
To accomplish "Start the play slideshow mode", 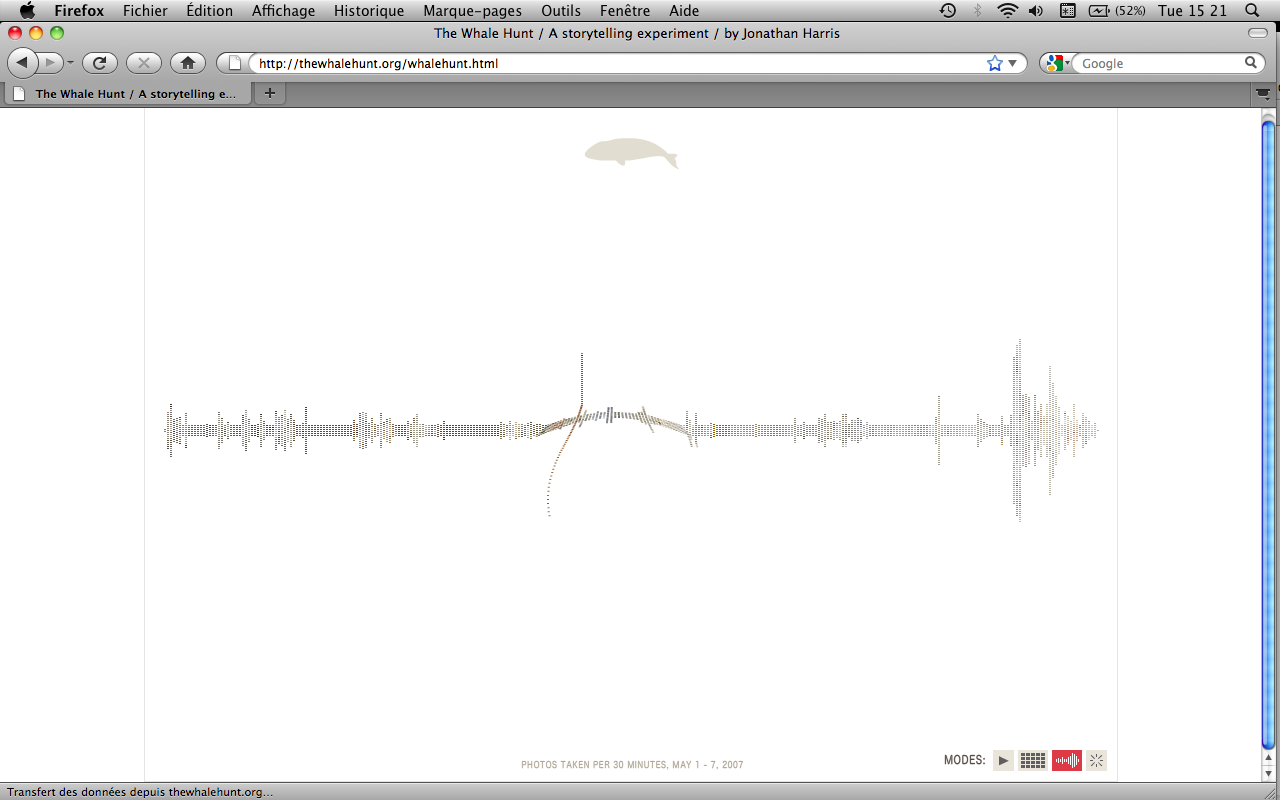I will (x=1003, y=761).
